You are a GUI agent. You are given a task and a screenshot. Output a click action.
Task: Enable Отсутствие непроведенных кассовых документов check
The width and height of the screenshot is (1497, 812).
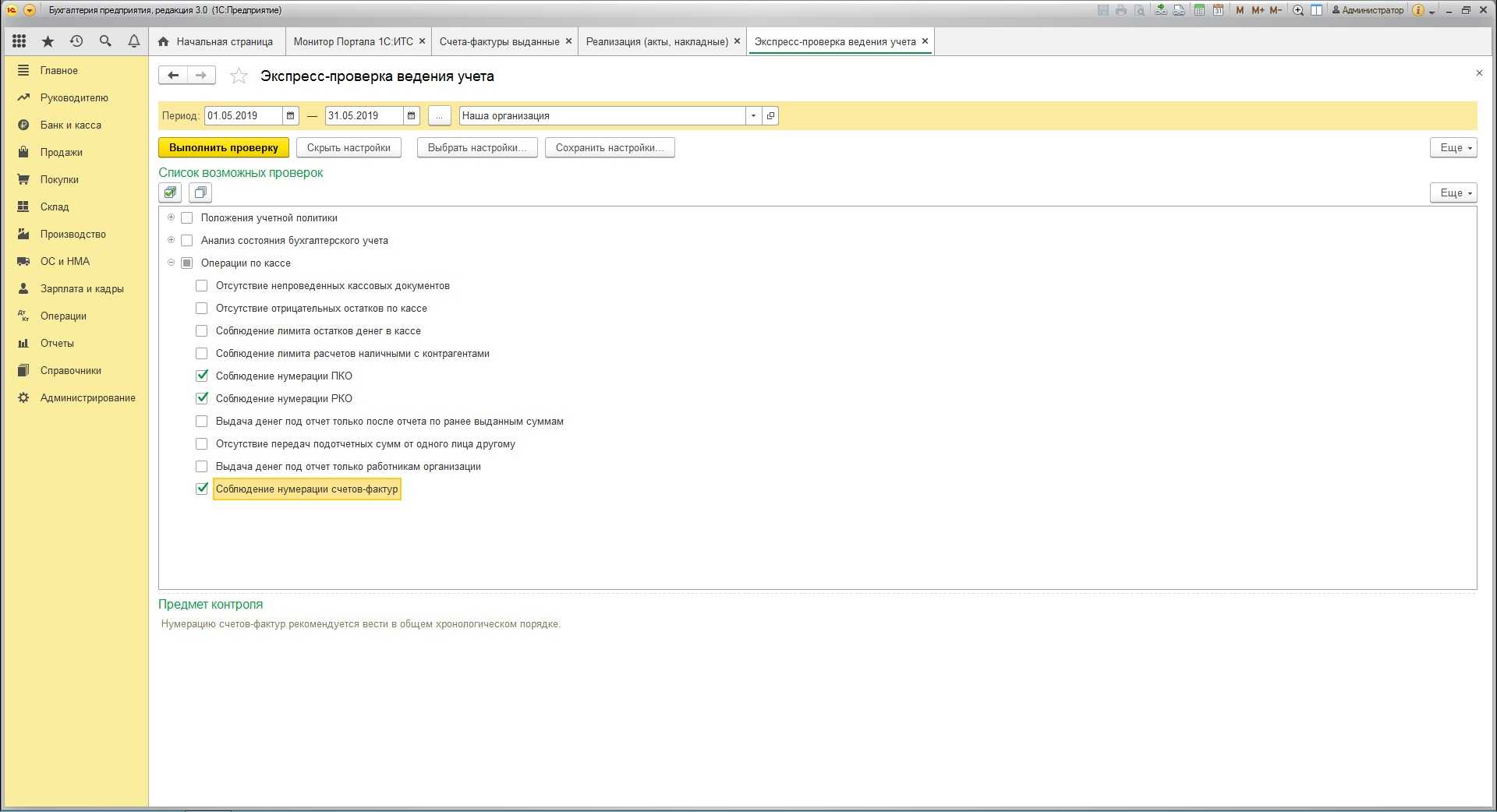(202, 286)
